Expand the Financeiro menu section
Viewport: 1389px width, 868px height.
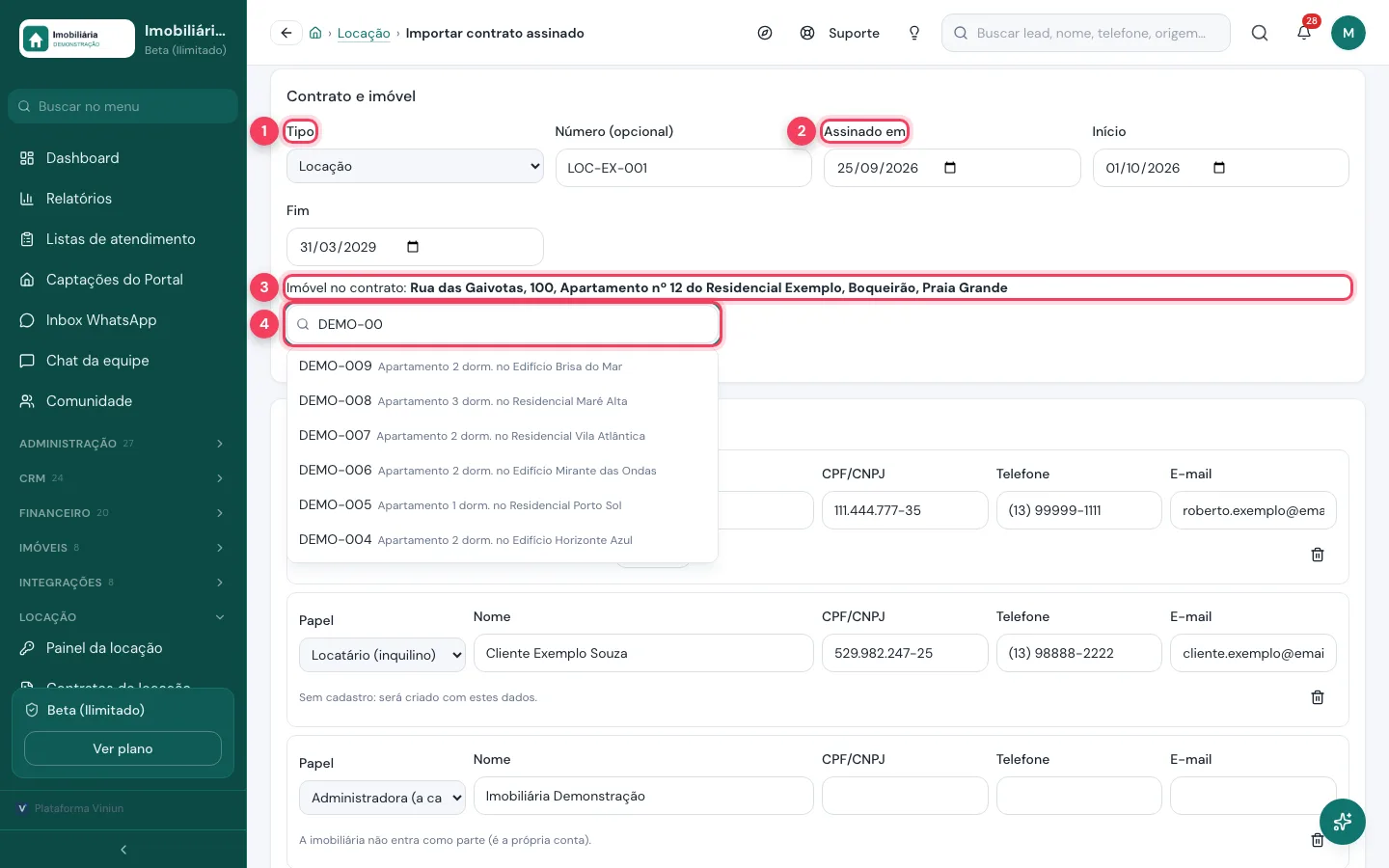coord(123,513)
